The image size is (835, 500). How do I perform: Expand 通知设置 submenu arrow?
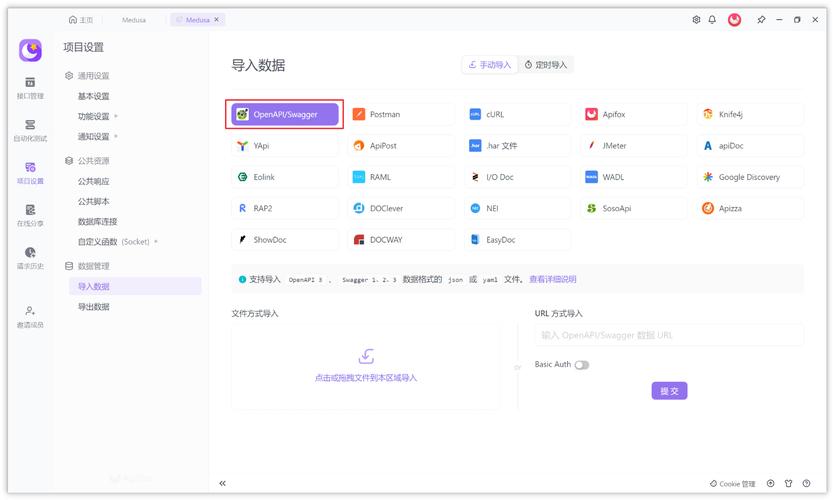(116, 136)
